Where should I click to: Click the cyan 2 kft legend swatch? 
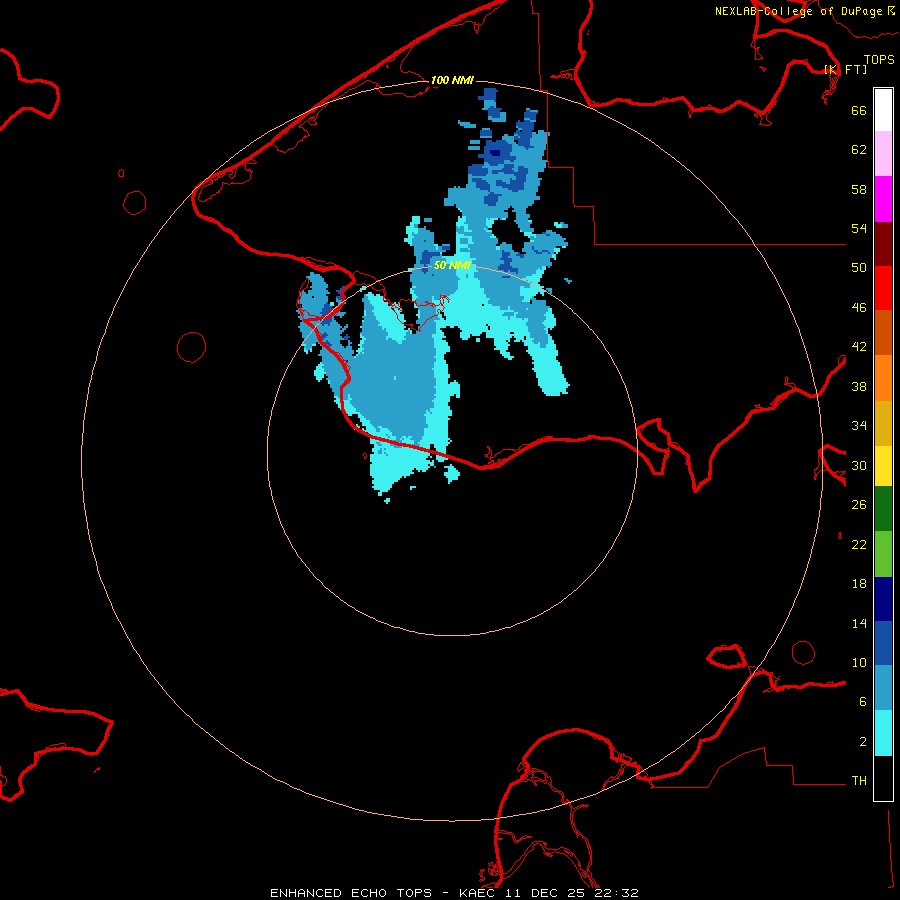click(x=883, y=733)
